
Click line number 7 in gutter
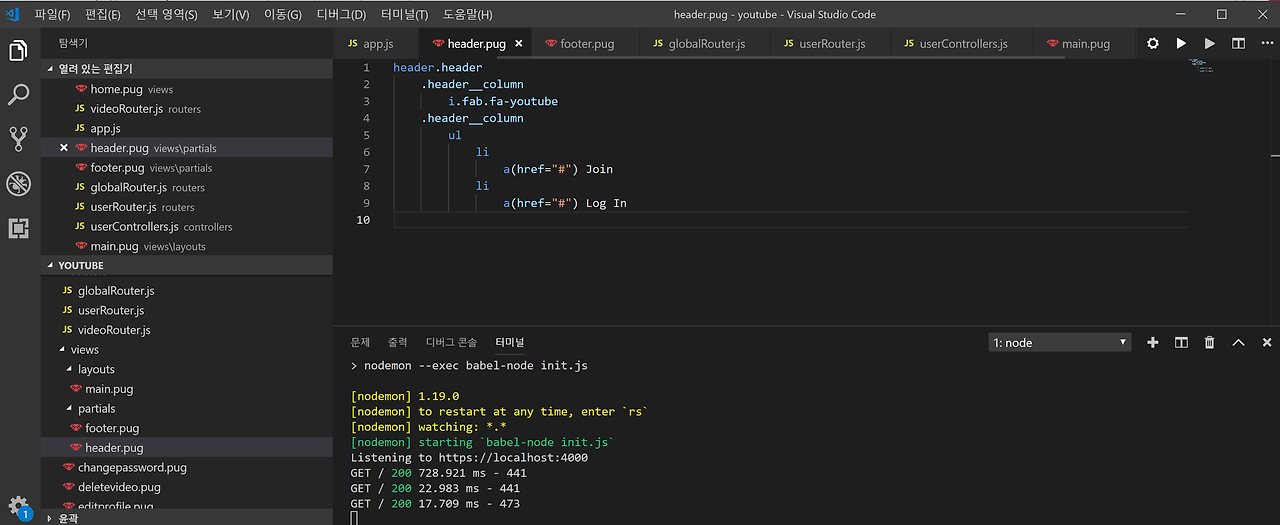366,169
